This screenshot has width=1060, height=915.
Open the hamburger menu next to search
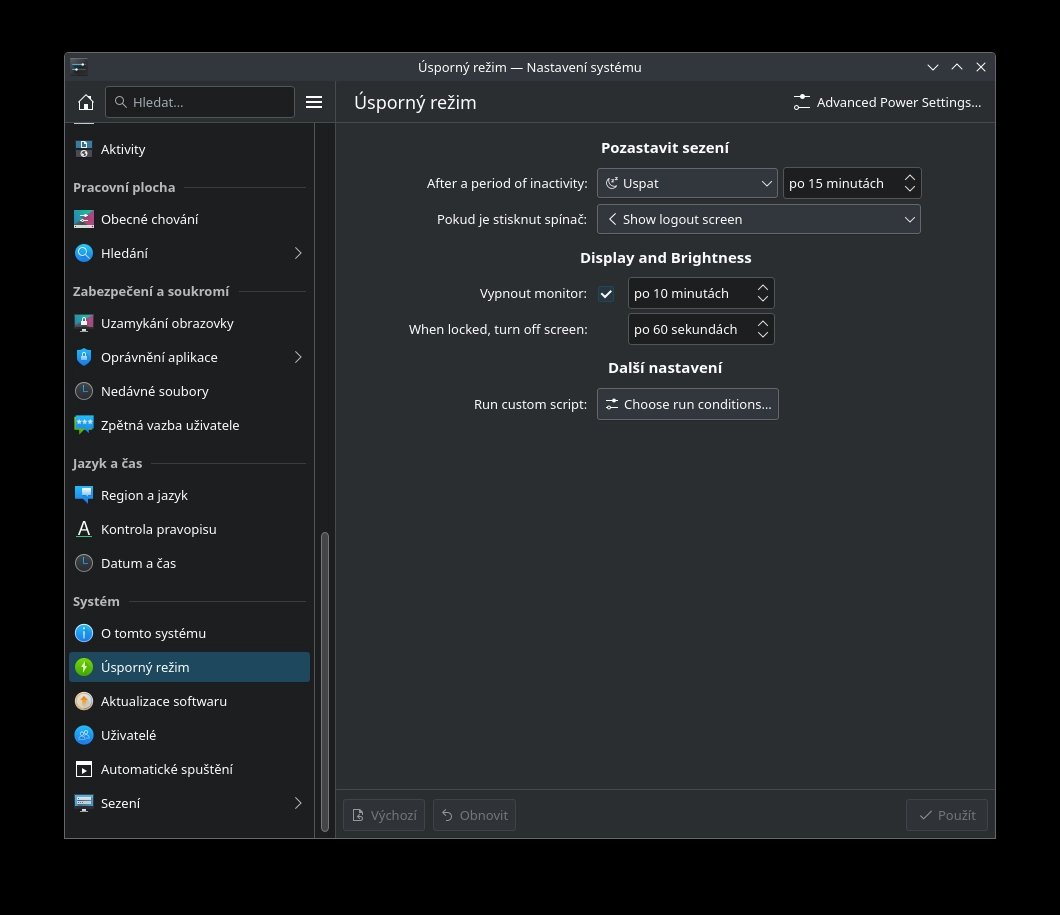(x=314, y=102)
